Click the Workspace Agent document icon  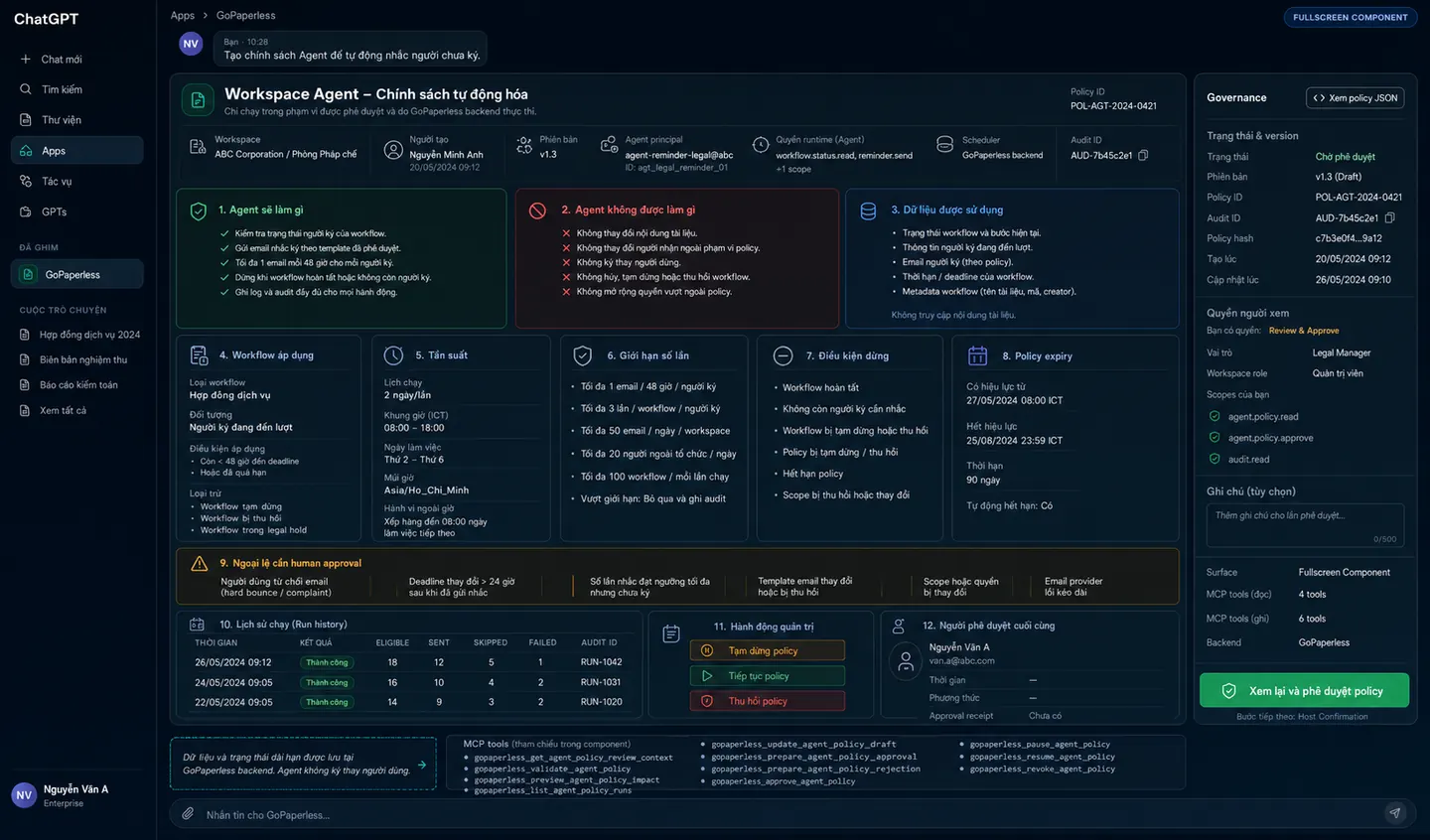pyautogui.click(x=198, y=99)
